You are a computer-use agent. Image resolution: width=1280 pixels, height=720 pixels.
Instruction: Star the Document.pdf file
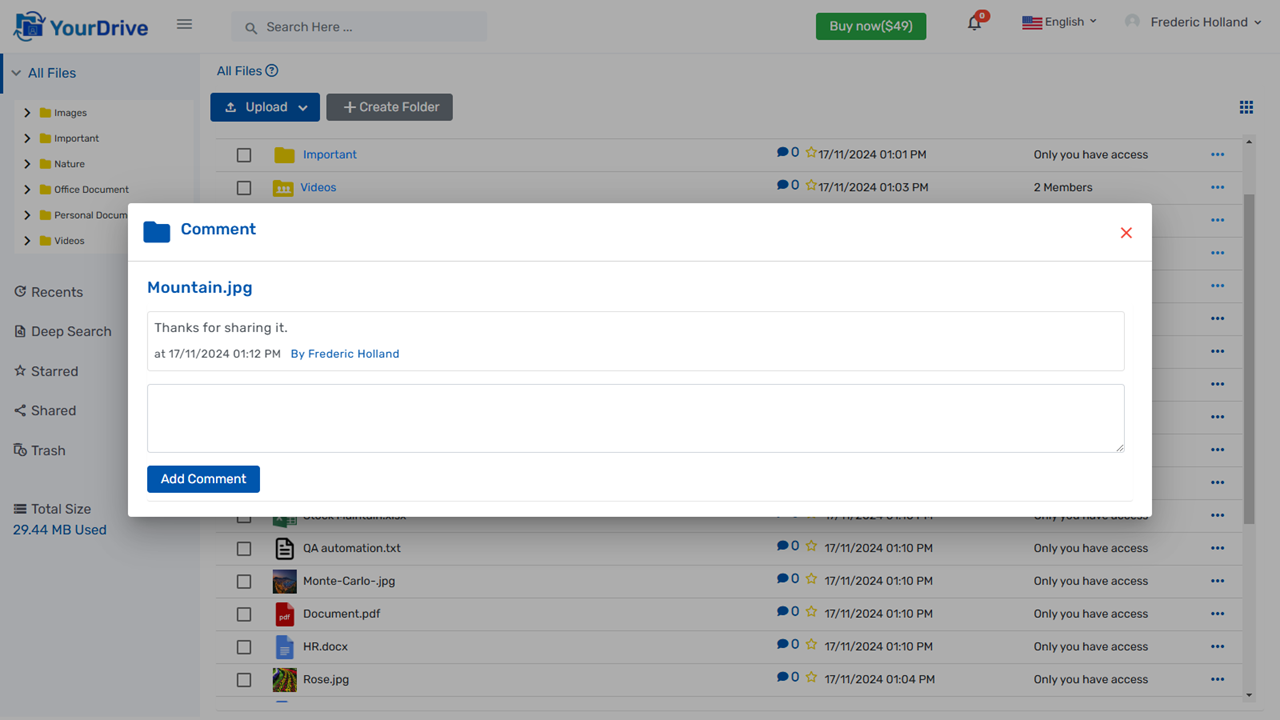[x=811, y=612]
